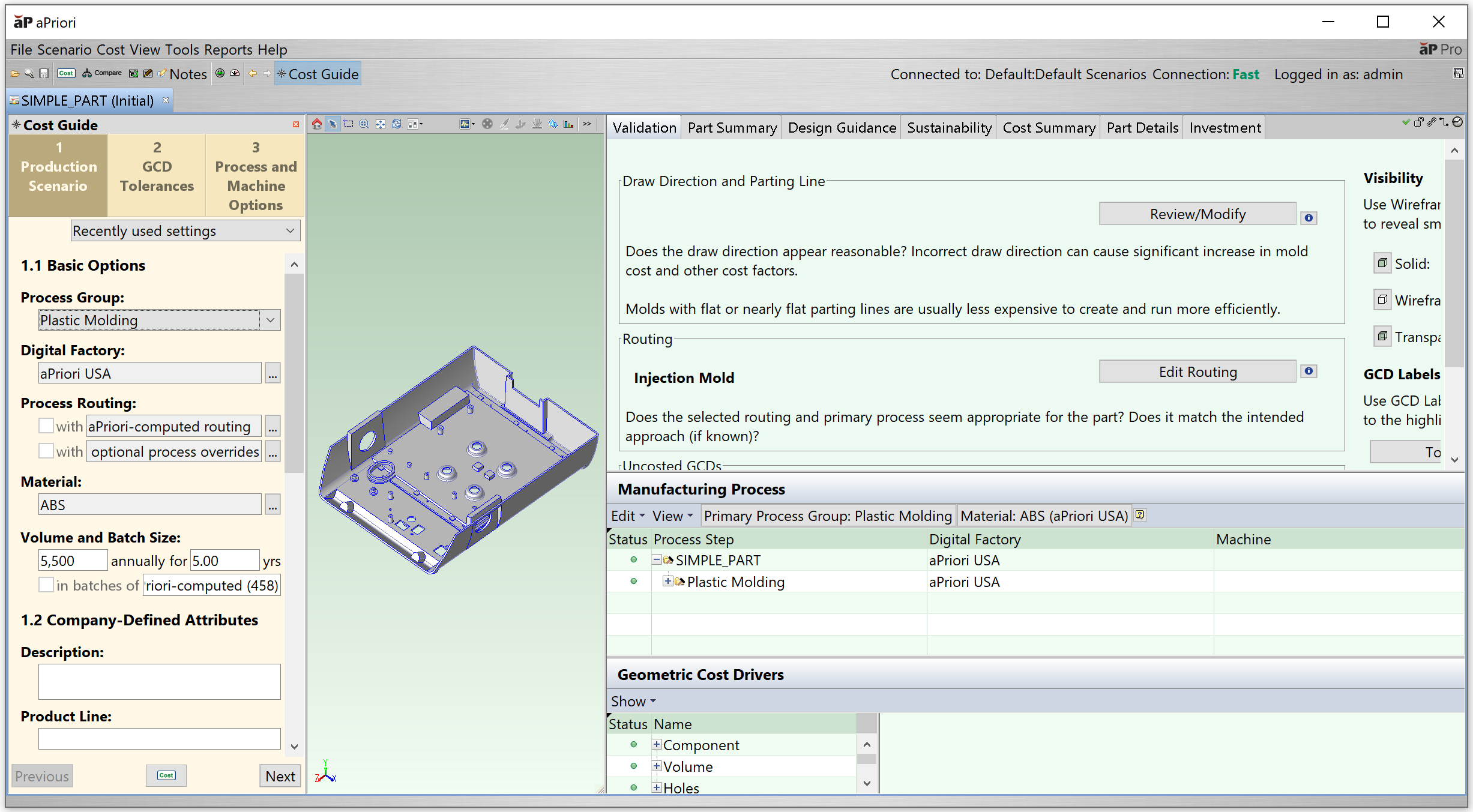Close the Cost Guide panel
Viewport: 1473px width, 812px height.
pyautogui.click(x=296, y=125)
